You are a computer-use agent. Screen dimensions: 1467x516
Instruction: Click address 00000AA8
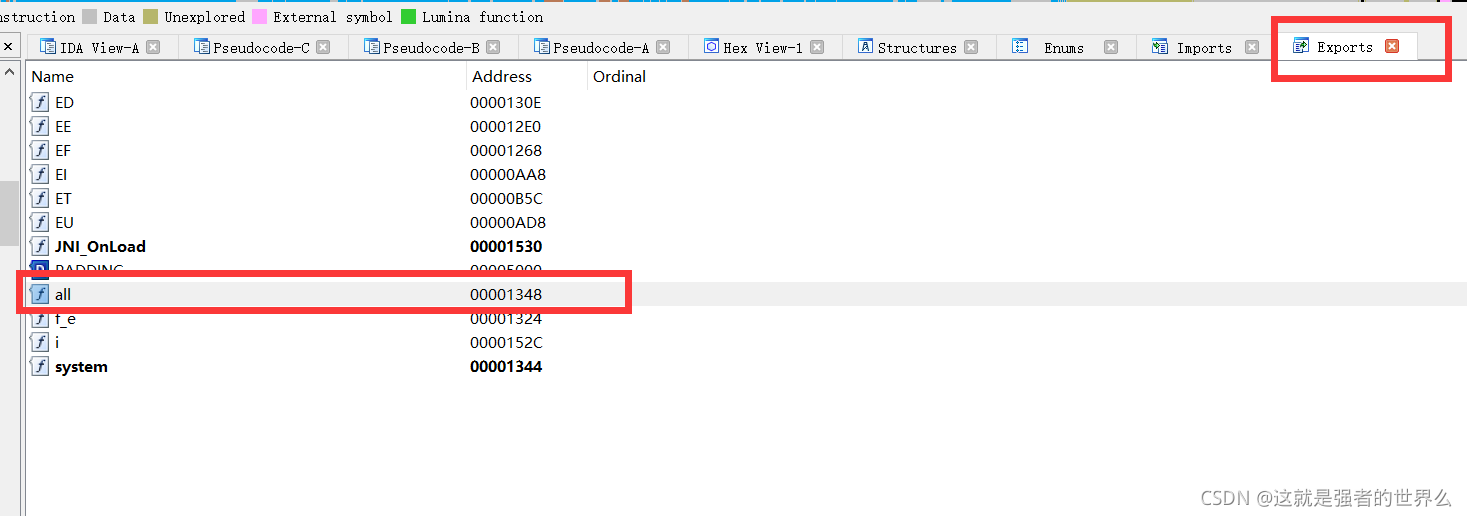click(508, 174)
